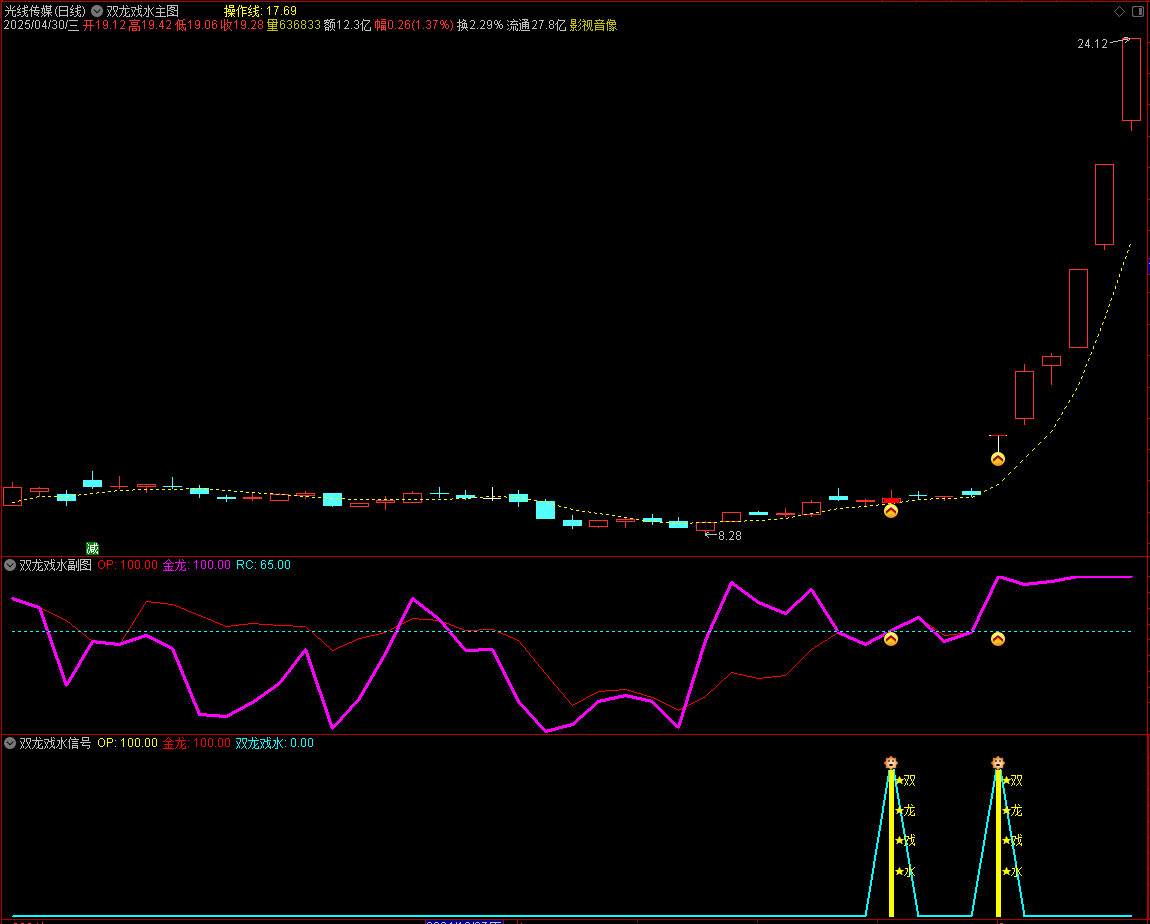Click the 光线传媒(日线) stock title

coord(45,11)
